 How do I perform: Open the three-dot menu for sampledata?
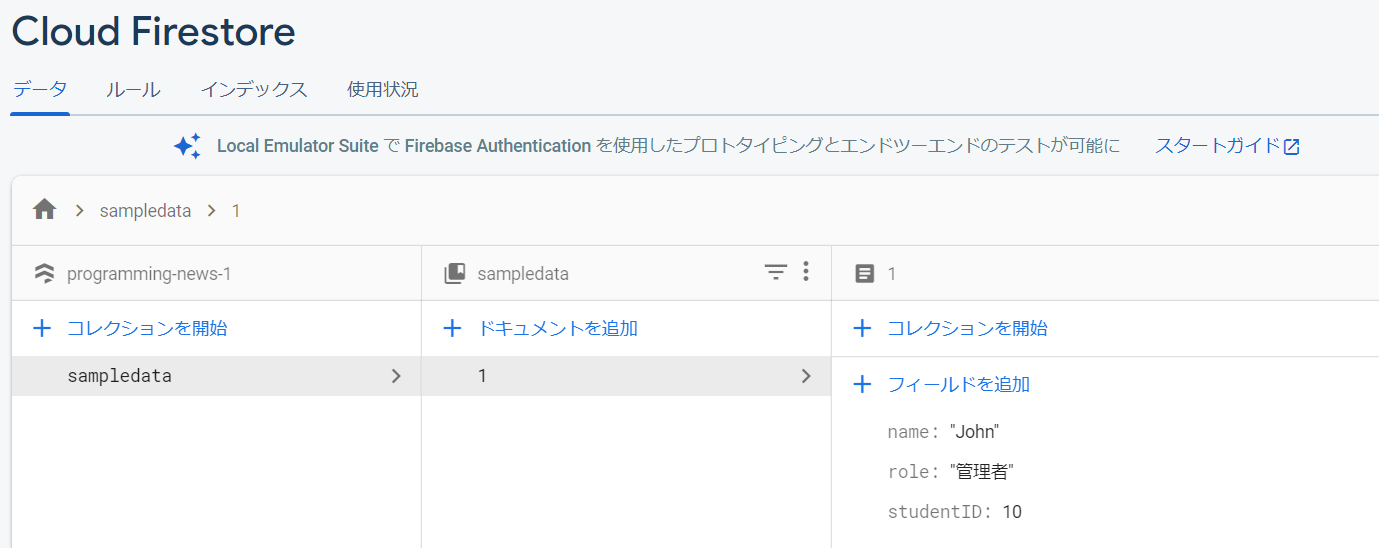[806, 272]
